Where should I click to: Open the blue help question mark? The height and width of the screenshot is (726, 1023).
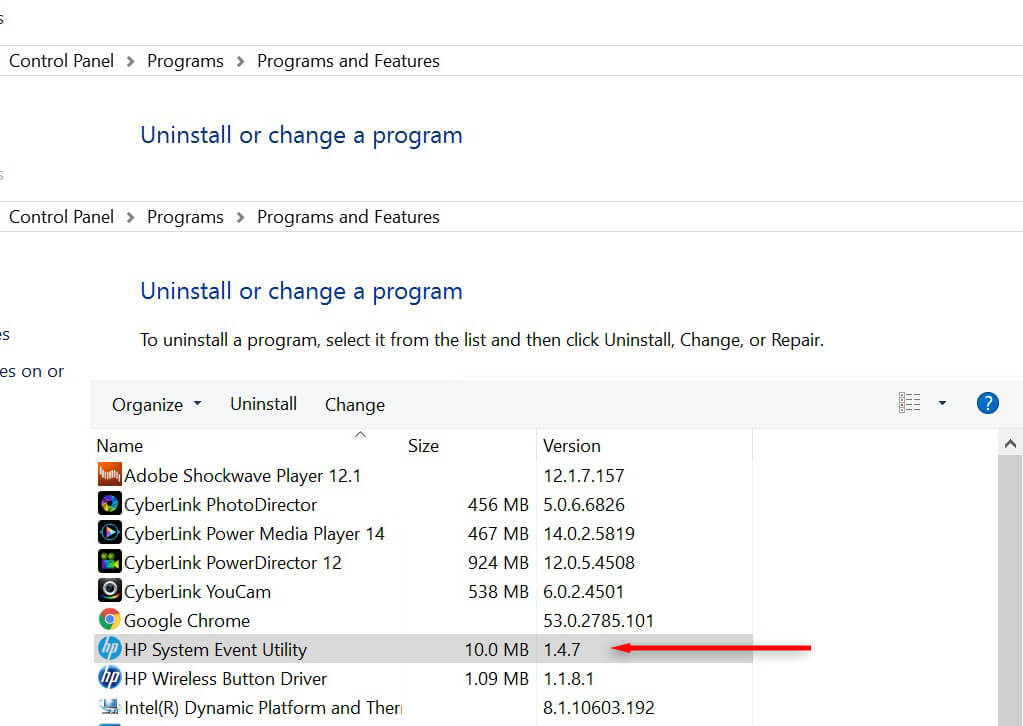987,403
